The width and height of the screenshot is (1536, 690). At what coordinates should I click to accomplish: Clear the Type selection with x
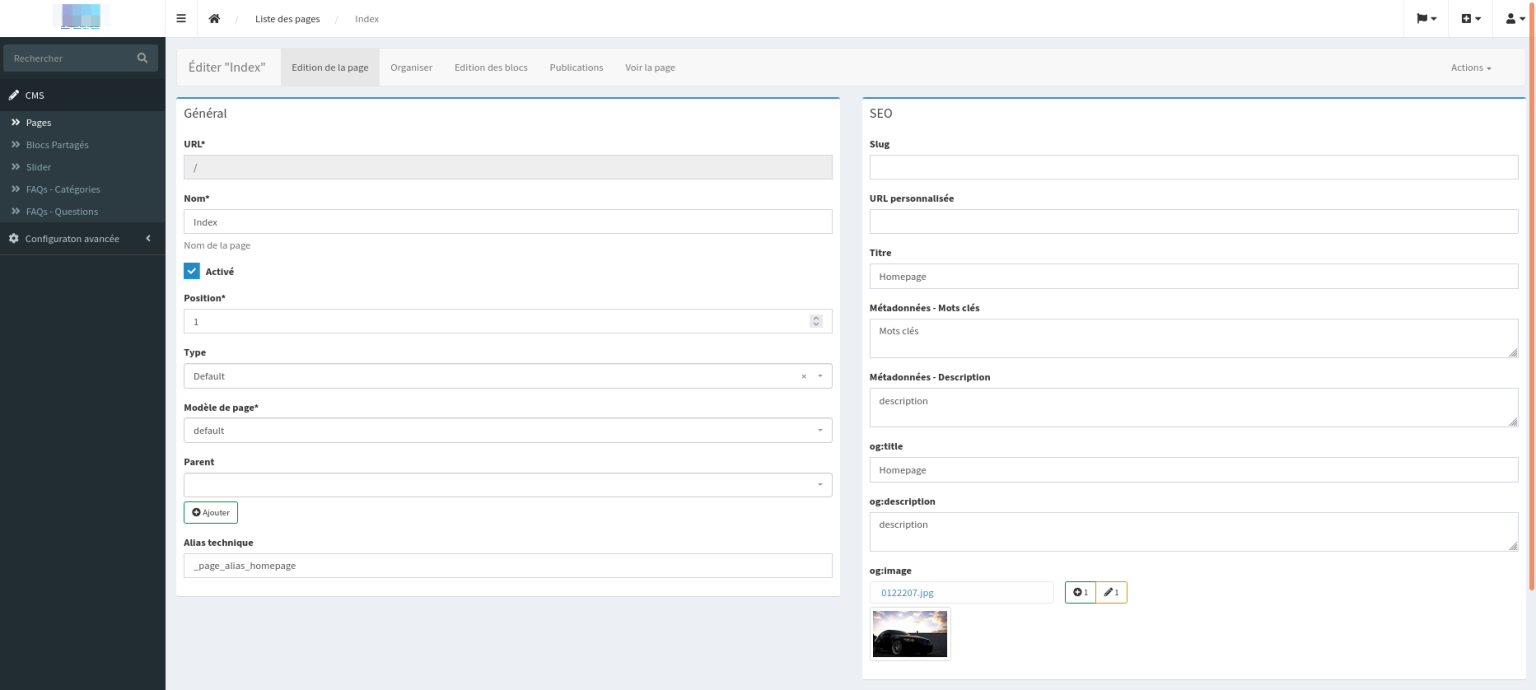[804, 377]
